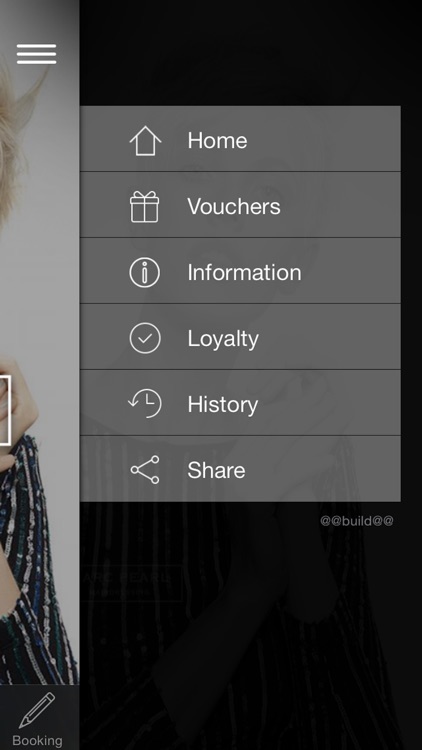
Task: Select the Vouchers menu label
Action: point(234,207)
